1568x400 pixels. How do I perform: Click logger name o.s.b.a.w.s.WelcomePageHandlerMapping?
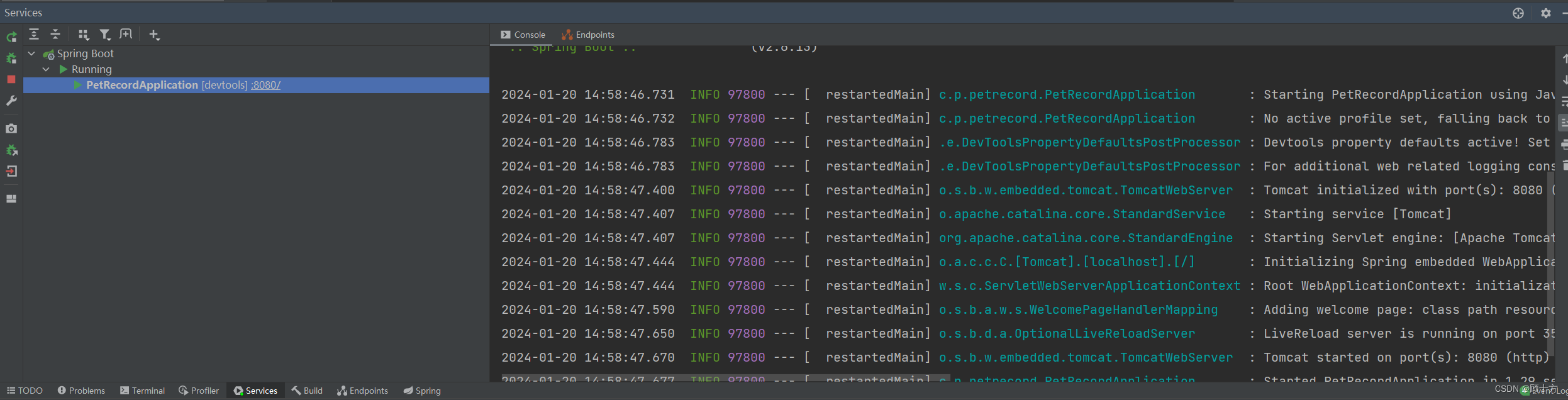click(x=1078, y=310)
